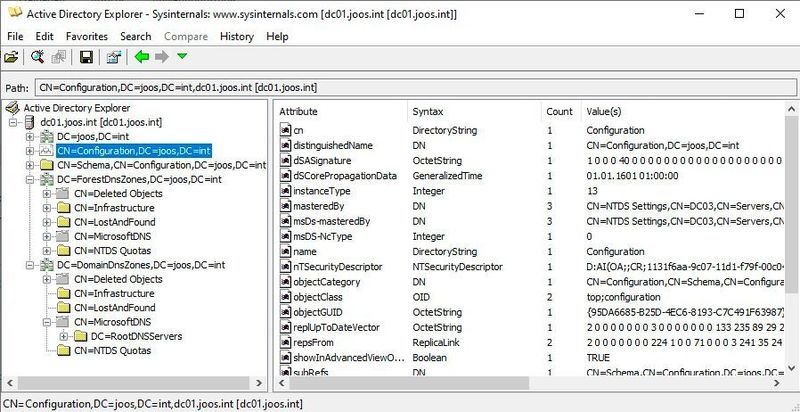This screenshot has height=412, width=800.
Task: Click the DC=joos,DC=int domain icon
Action: click(x=47, y=137)
